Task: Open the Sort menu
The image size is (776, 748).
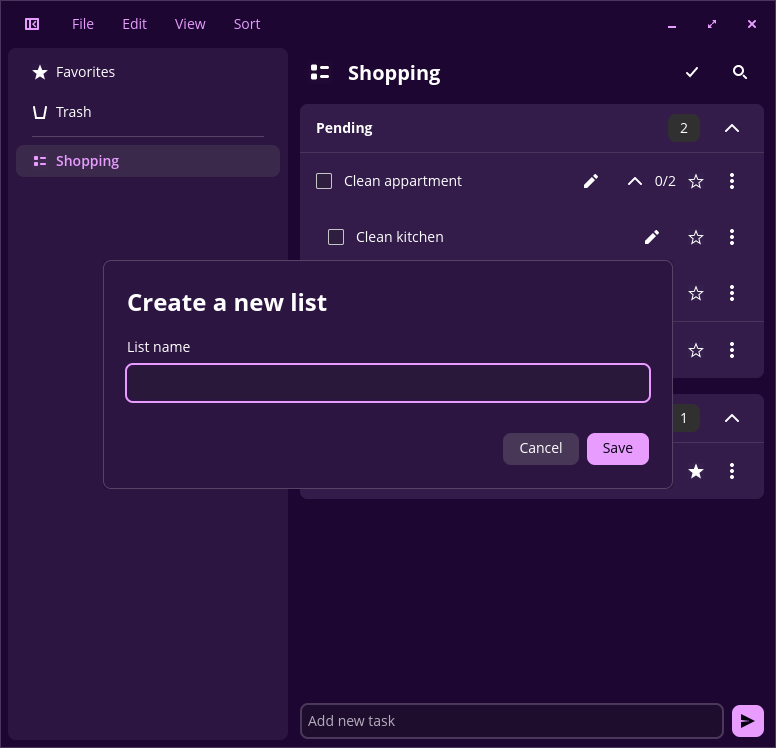Action: (247, 24)
